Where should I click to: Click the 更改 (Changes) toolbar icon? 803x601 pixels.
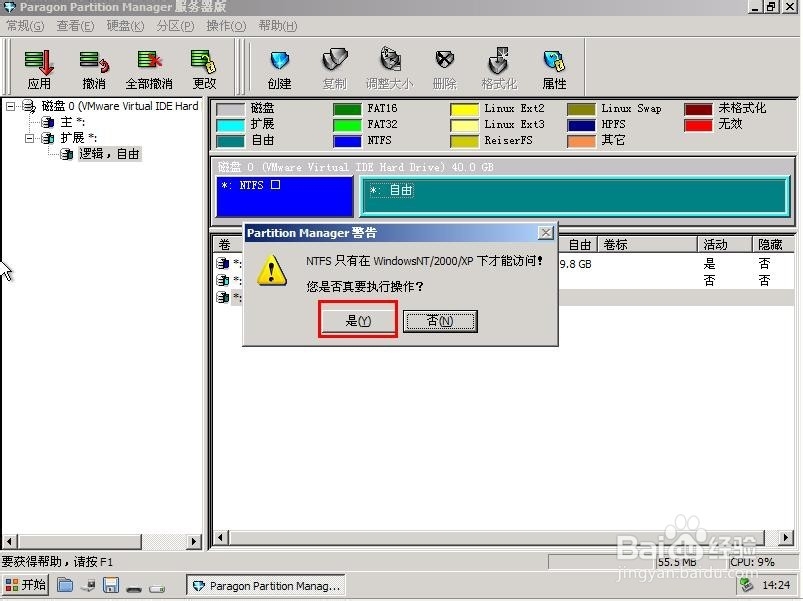click(x=204, y=69)
